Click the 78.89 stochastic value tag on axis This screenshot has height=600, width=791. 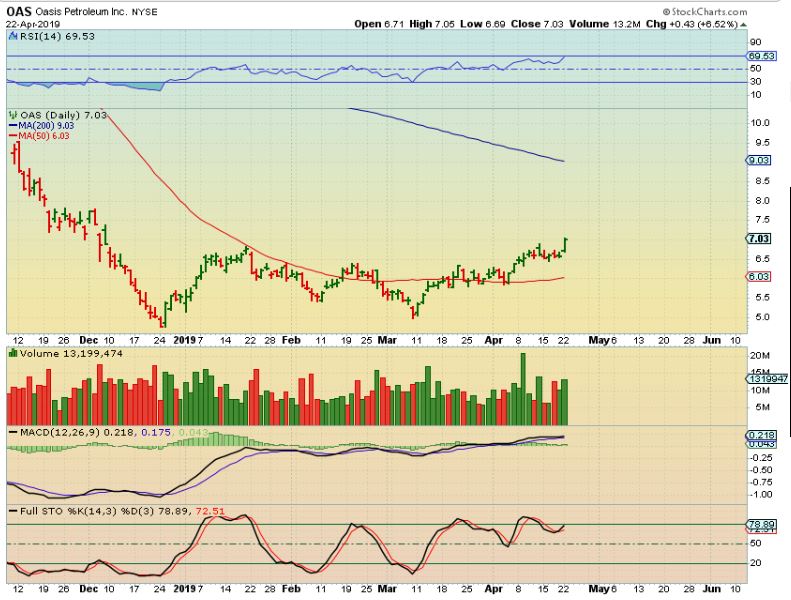tap(761, 525)
